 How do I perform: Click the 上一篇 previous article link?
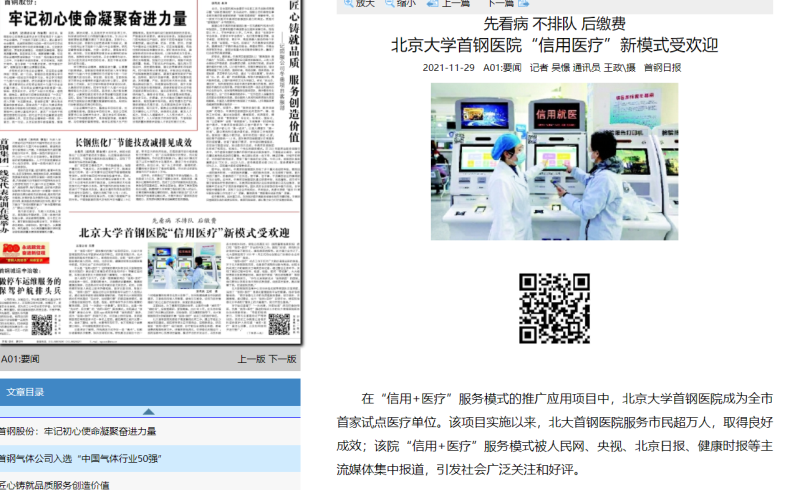click(x=456, y=3)
